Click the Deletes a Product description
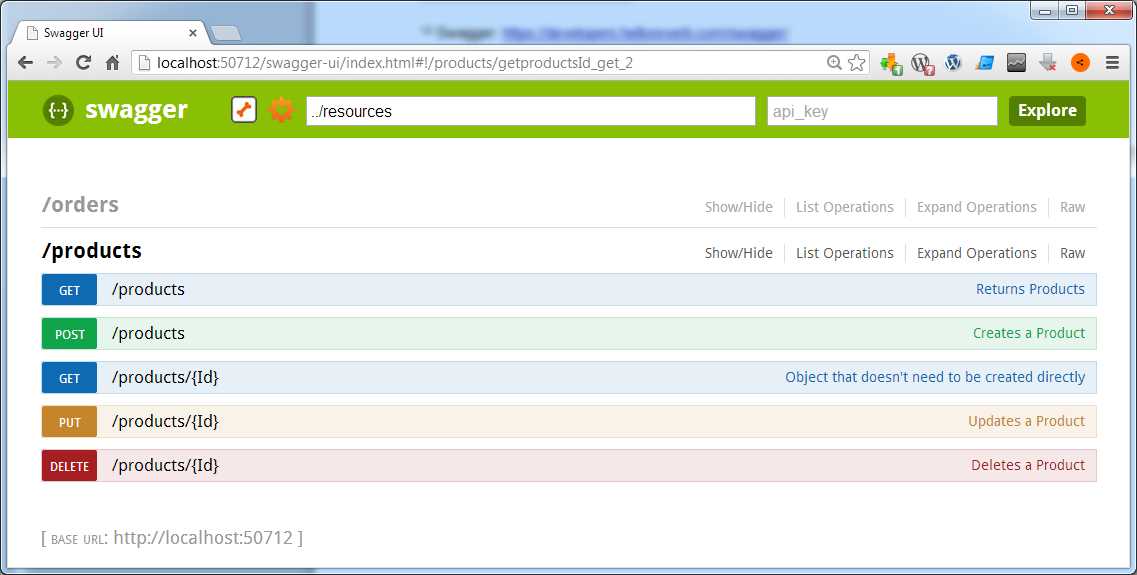1137x575 pixels. point(1028,466)
